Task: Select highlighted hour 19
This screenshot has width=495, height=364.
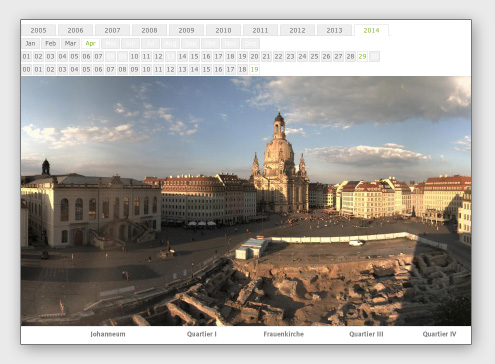Action: point(254,69)
